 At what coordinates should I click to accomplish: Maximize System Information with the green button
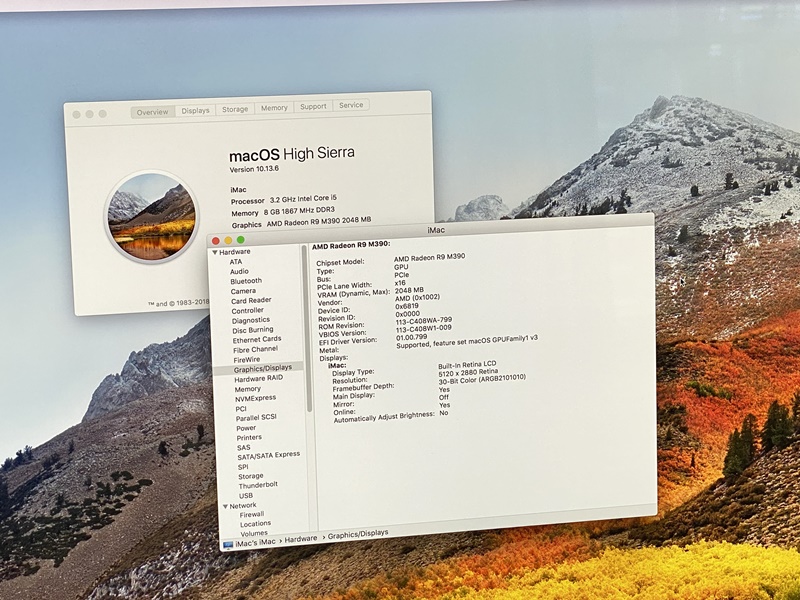[x=240, y=240]
